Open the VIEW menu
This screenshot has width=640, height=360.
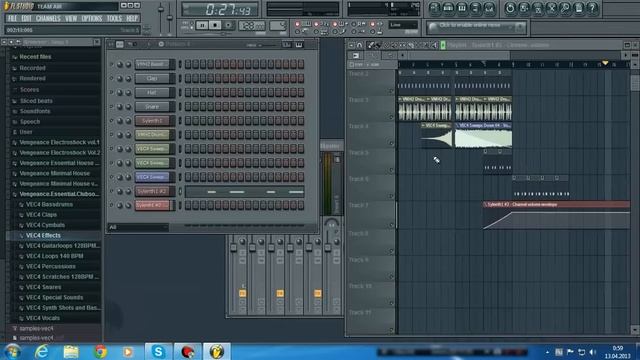[x=71, y=18]
